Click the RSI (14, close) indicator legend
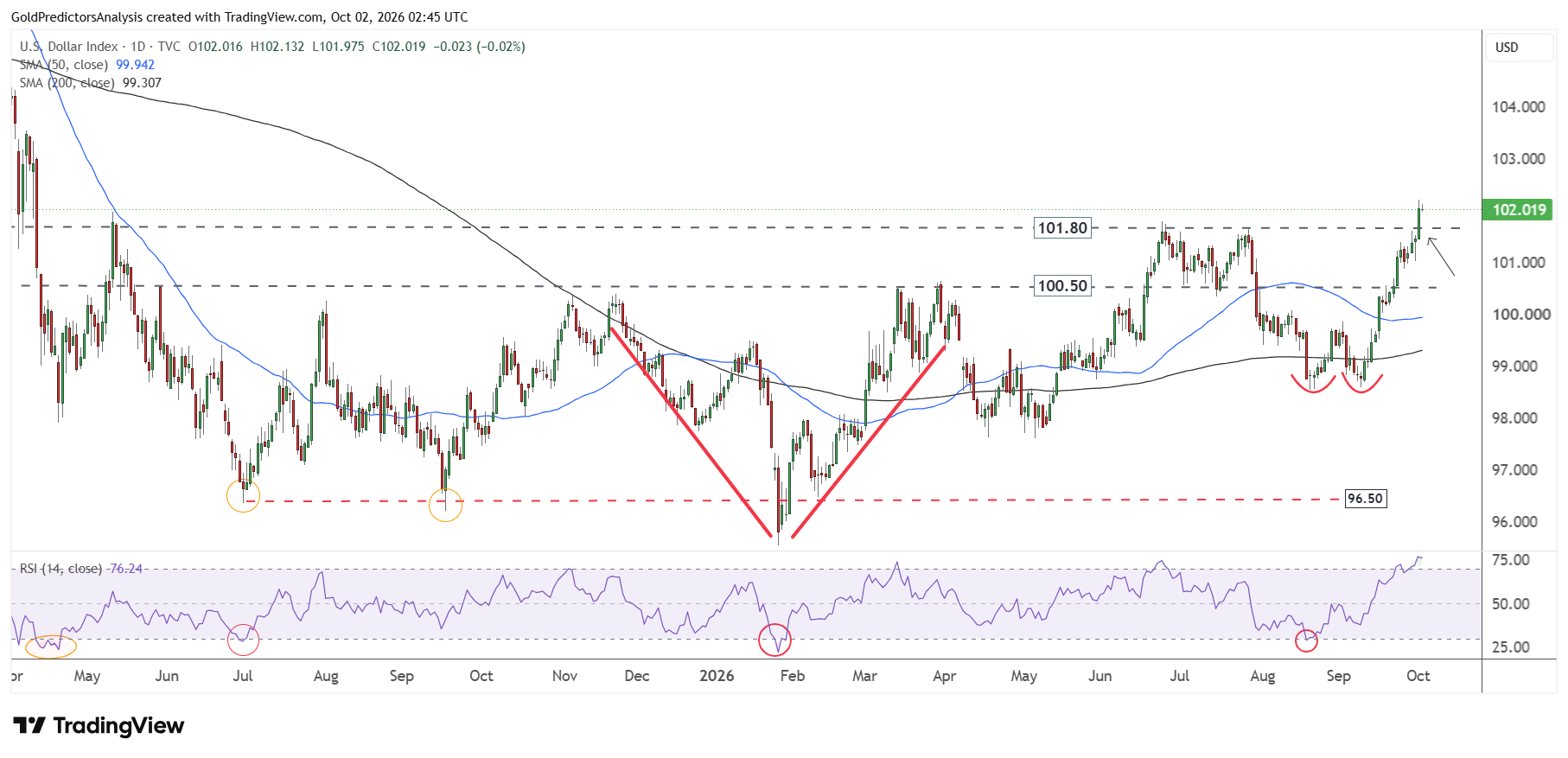 pyautogui.click(x=61, y=569)
